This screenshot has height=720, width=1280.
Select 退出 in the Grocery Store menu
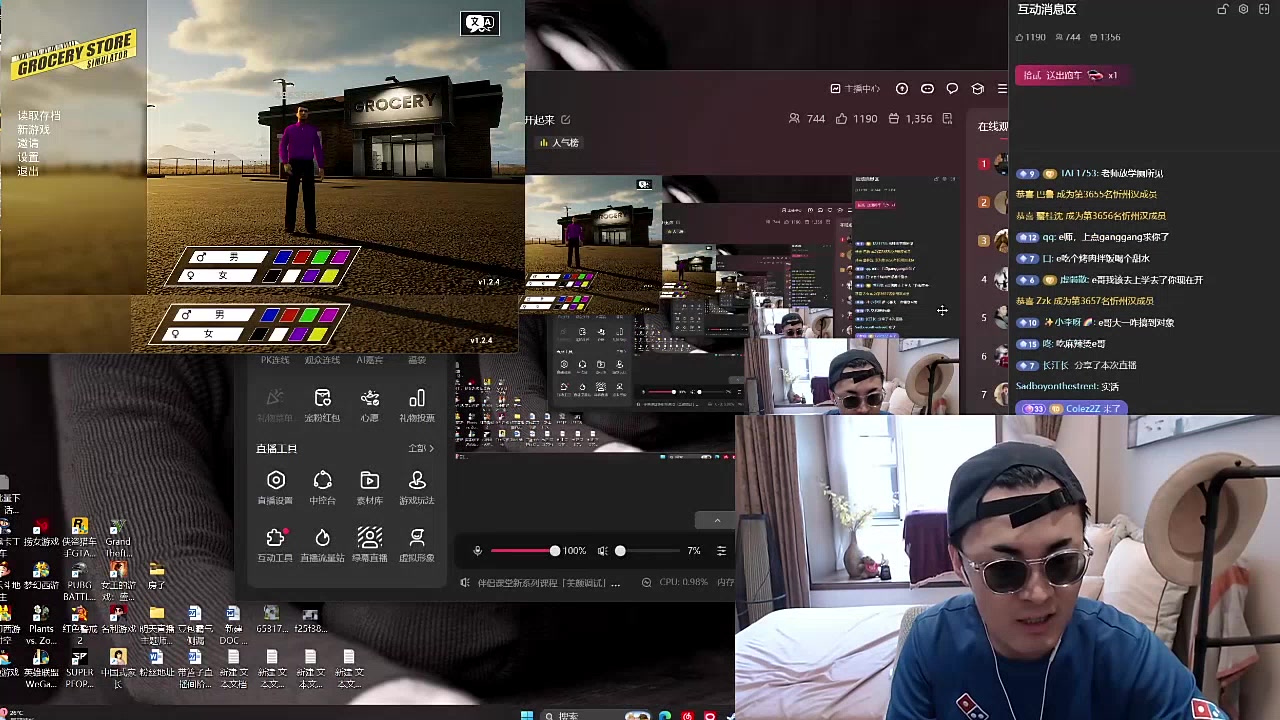tap(28, 172)
